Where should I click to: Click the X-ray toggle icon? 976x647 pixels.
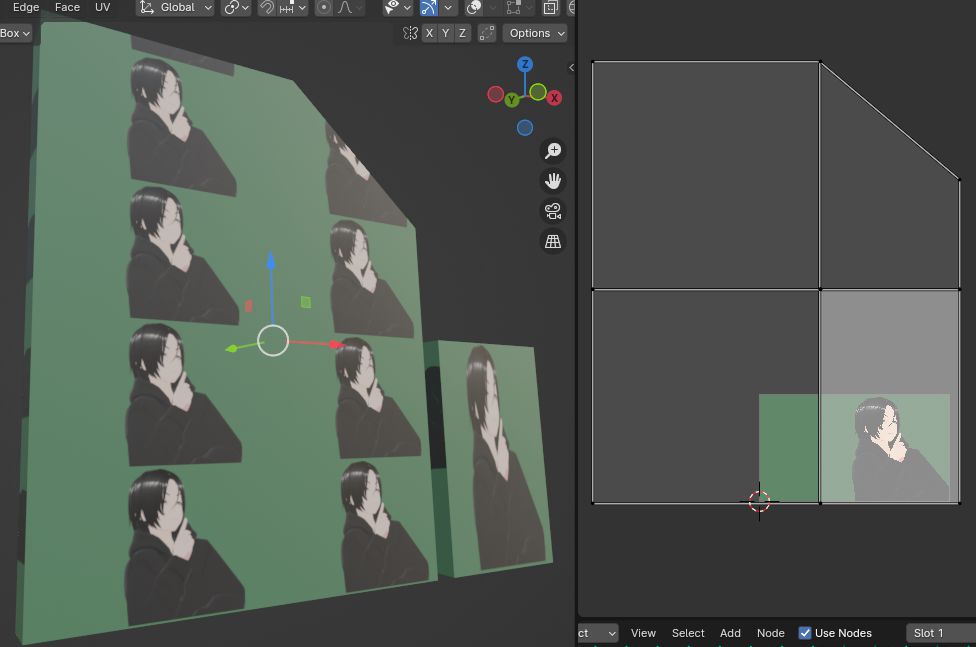pos(551,7)
